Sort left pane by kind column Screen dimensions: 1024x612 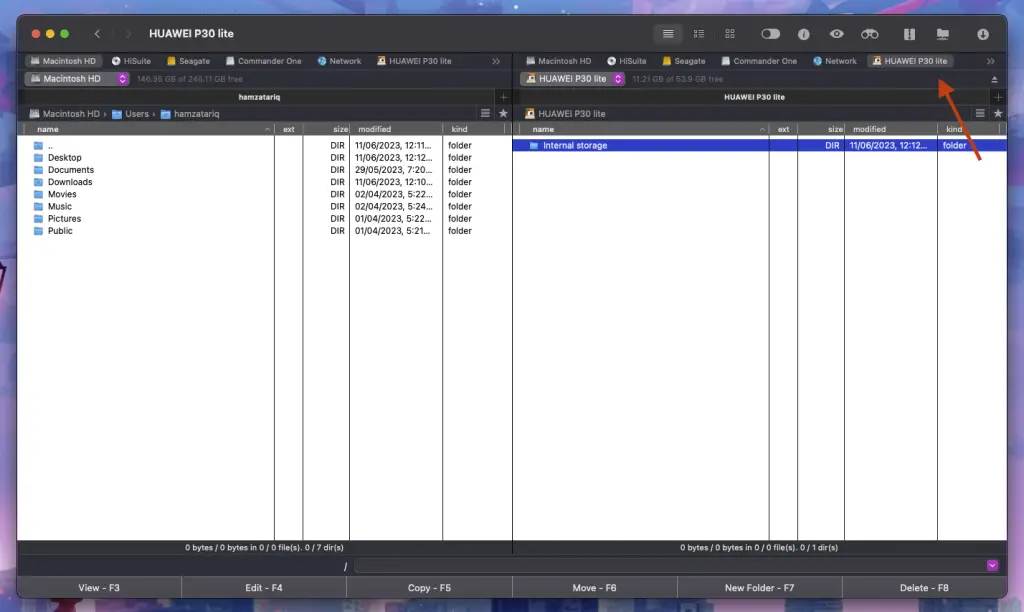pyautogui.click(x=475, y=129)
